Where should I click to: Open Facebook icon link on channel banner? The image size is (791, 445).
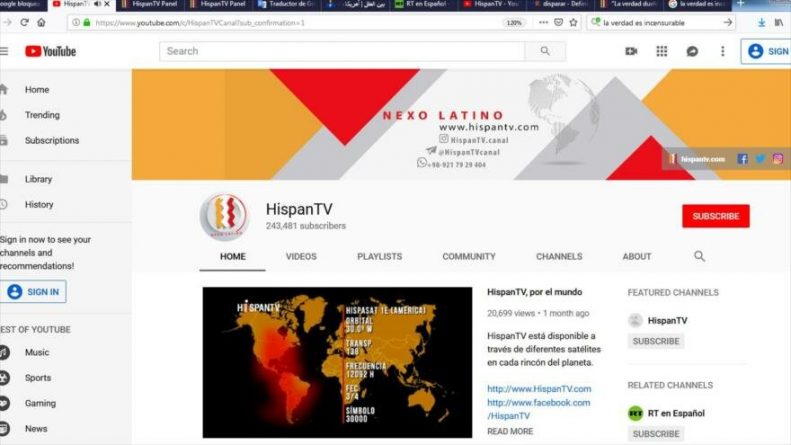tap(742, 158)
